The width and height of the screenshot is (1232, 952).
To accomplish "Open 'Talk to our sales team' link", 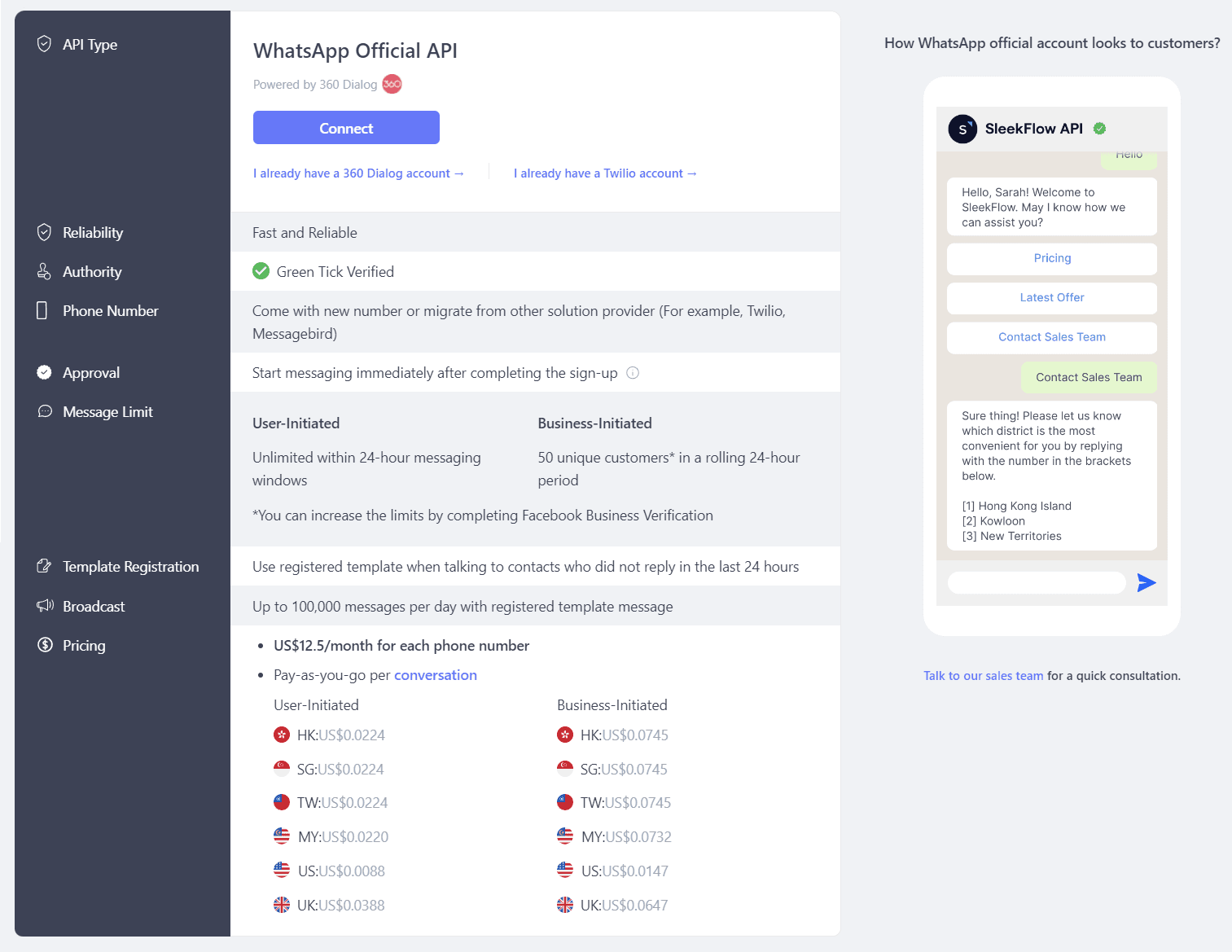I will tap(983, 676).
